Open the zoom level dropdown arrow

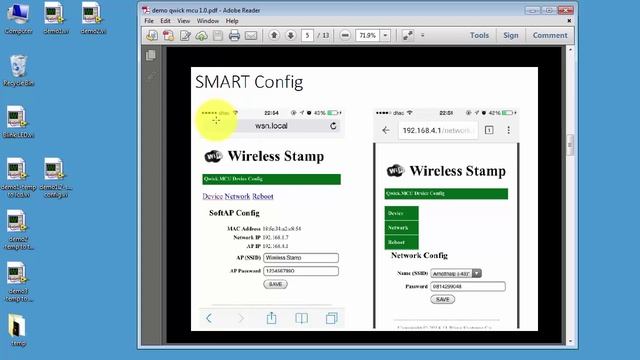385,36
